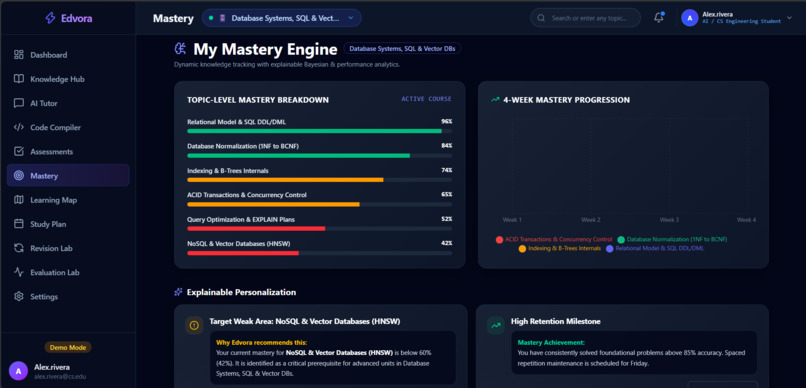This screenshot has height=388, width=806.
Task: Click the Query Optimization & EXPLAIN Plans label
Action: pos(241,219)
